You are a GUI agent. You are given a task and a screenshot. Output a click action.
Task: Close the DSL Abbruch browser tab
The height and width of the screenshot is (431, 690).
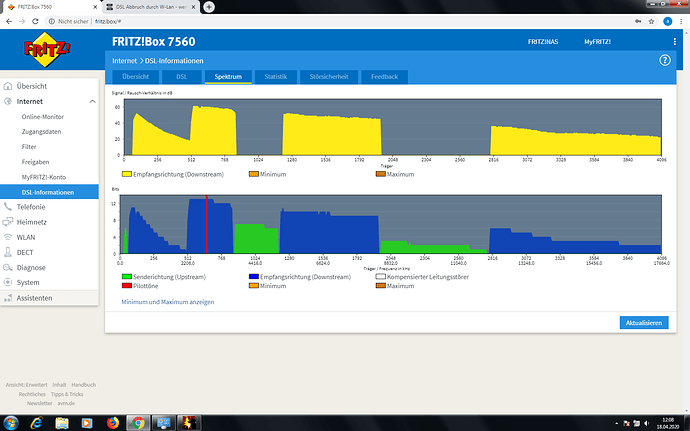point(193,7)
